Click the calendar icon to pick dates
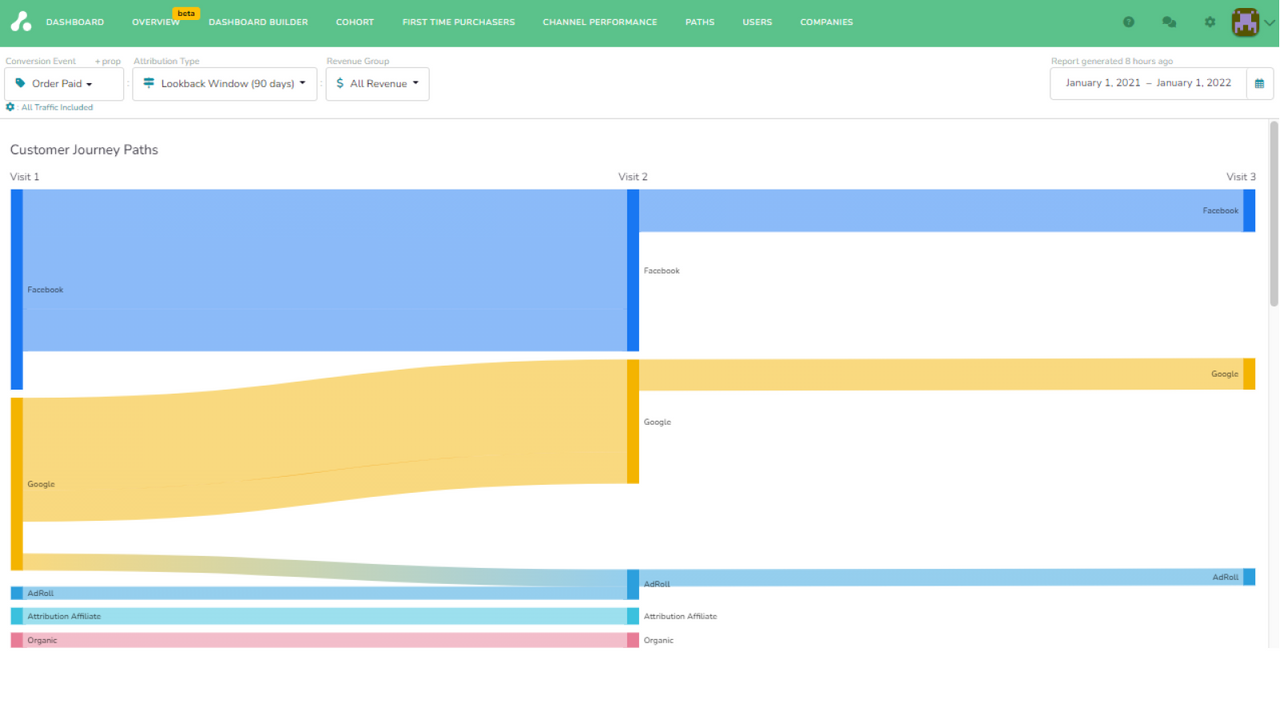Viewport: 1280px width, 720px height. [x=1261, y=83]
